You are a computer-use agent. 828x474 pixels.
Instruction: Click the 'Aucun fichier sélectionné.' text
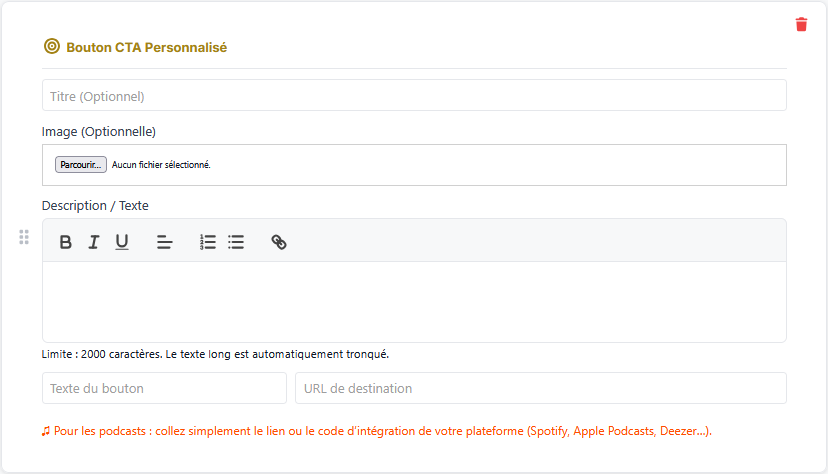point(161,165)
